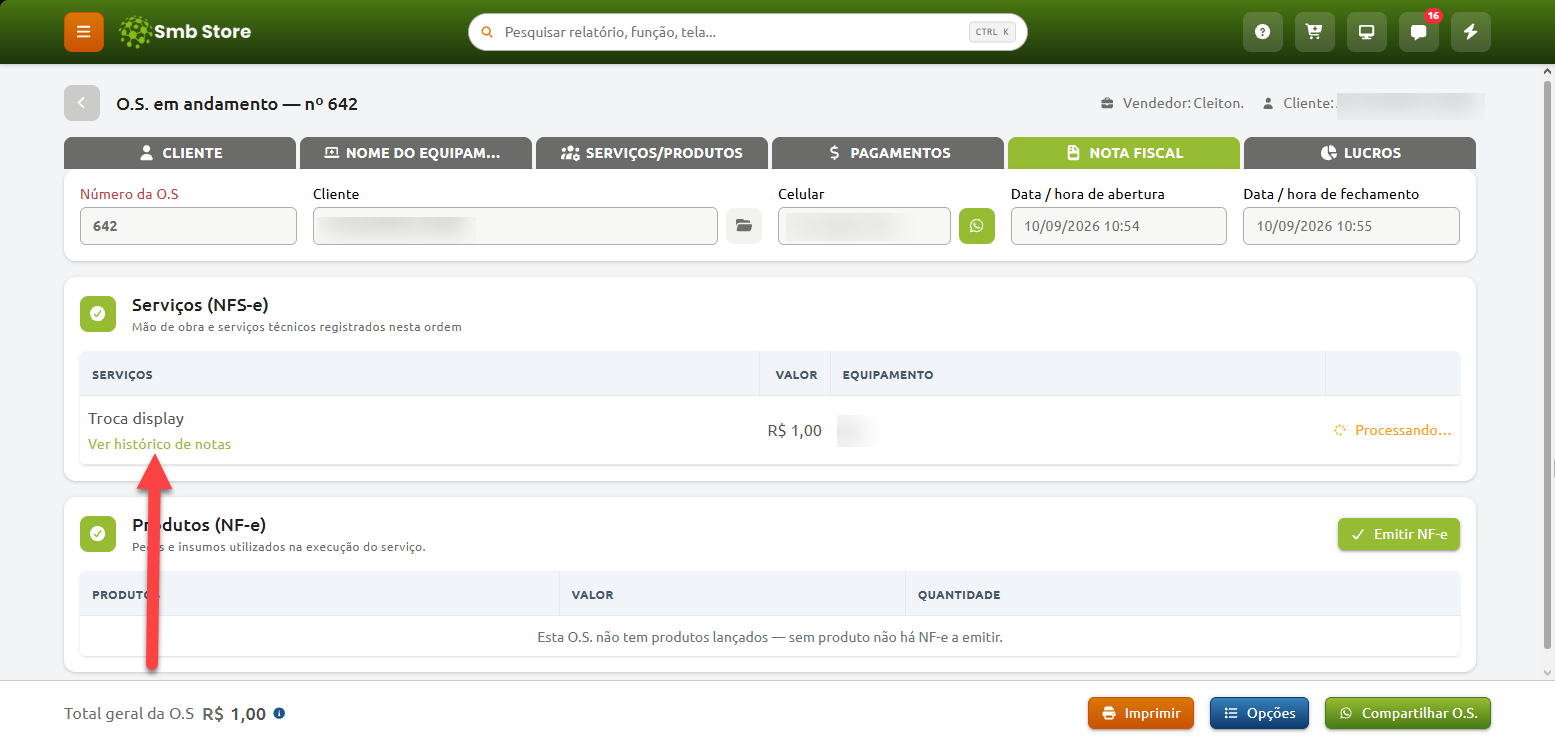
Task: Click the search magnifier icon
Action: click(488, 32)
